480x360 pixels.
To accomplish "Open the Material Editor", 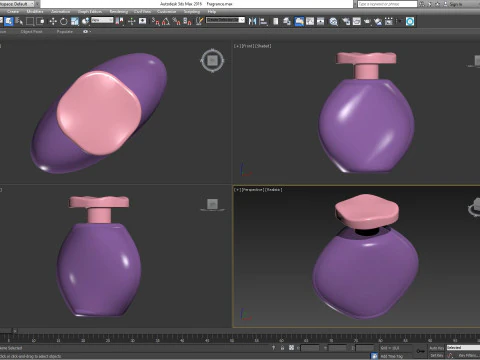I will click(x=333, y=21).
